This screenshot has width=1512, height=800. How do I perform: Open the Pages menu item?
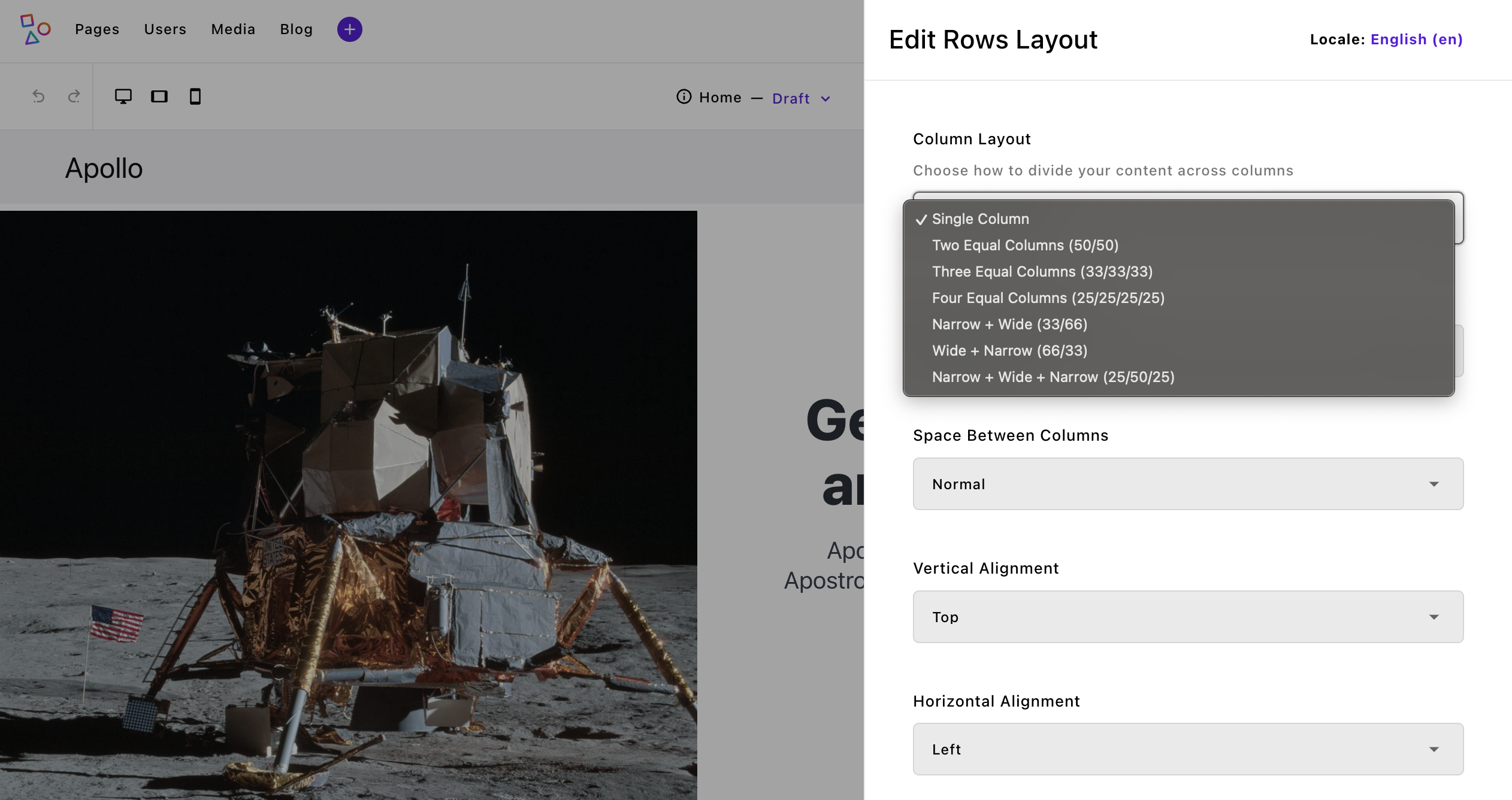pyautogui.click(x=96, y=29)
